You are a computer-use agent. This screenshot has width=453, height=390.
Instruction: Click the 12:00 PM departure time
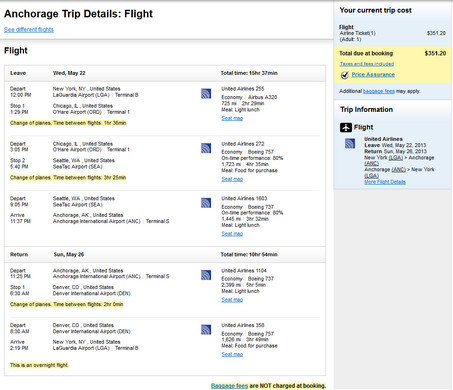[x=20, y=95]
